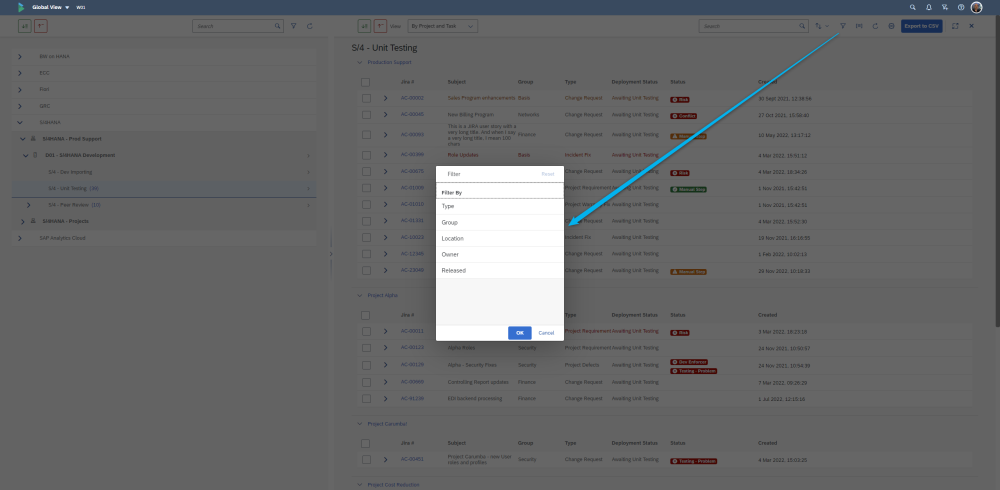Tick the checkbox for AC-00123
This screenshot has width=1000, height=490.
point(366,348)
